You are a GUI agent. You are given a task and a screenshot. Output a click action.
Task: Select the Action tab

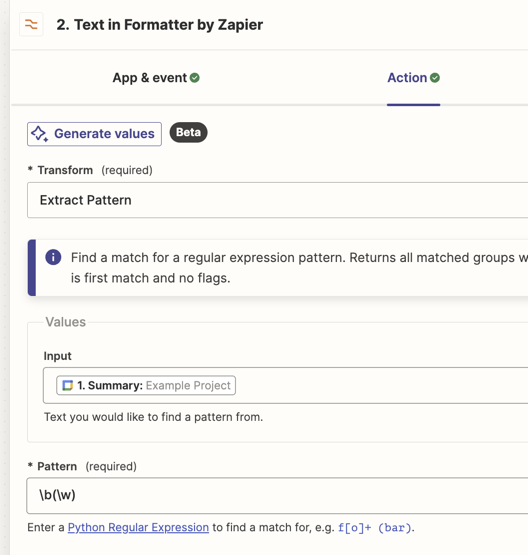[x=413, y=78]
